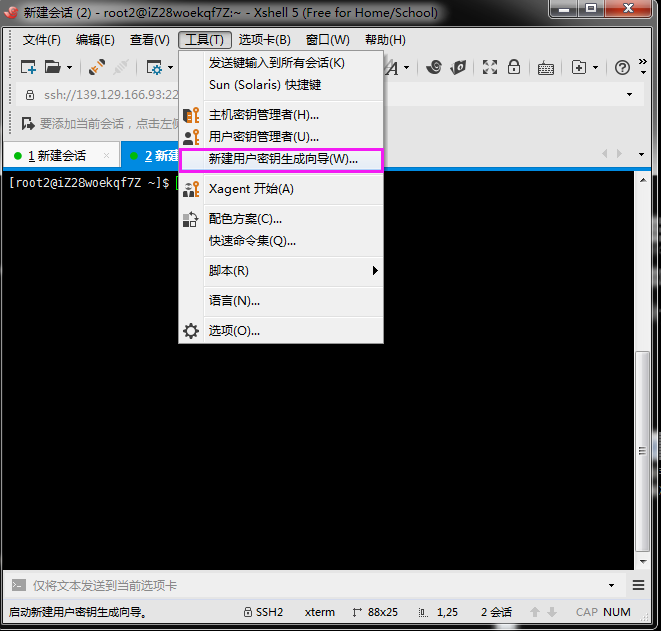Screen dimensions: 661x631
Task: Open 选项(O)... entry
Action: [281, 331]
